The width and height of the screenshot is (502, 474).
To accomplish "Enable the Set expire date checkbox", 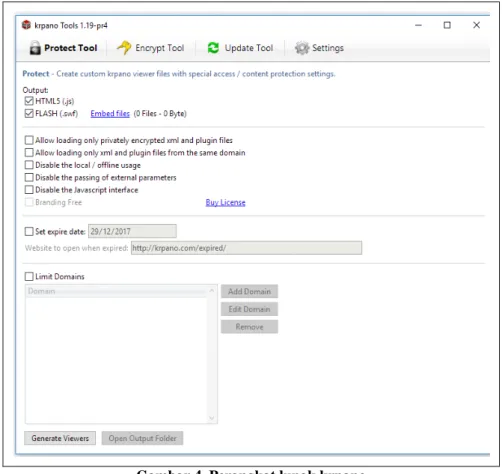I will pos(29,231).
